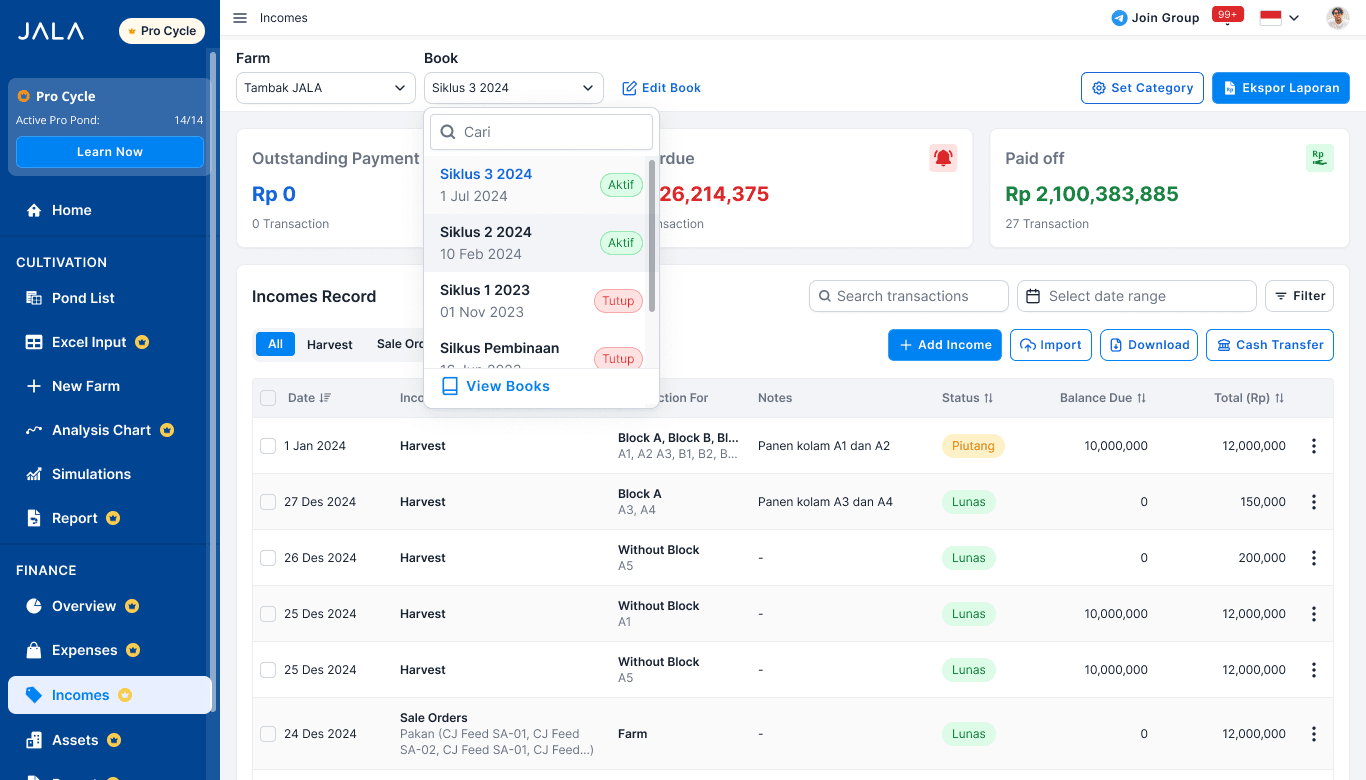Click the Telegram Join Group icon
The image size is (1366, 780).
[x=1119, y=18]
